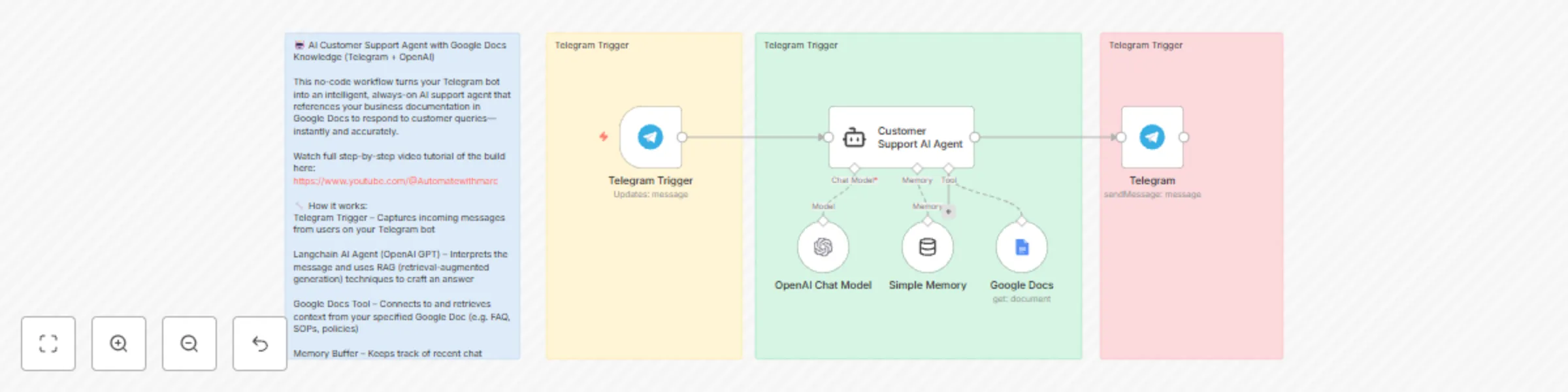The height and width of the screenshot is (392, 1568).
Task: Zoom in on the workflow canvas
Action: [x=119, y=344]
